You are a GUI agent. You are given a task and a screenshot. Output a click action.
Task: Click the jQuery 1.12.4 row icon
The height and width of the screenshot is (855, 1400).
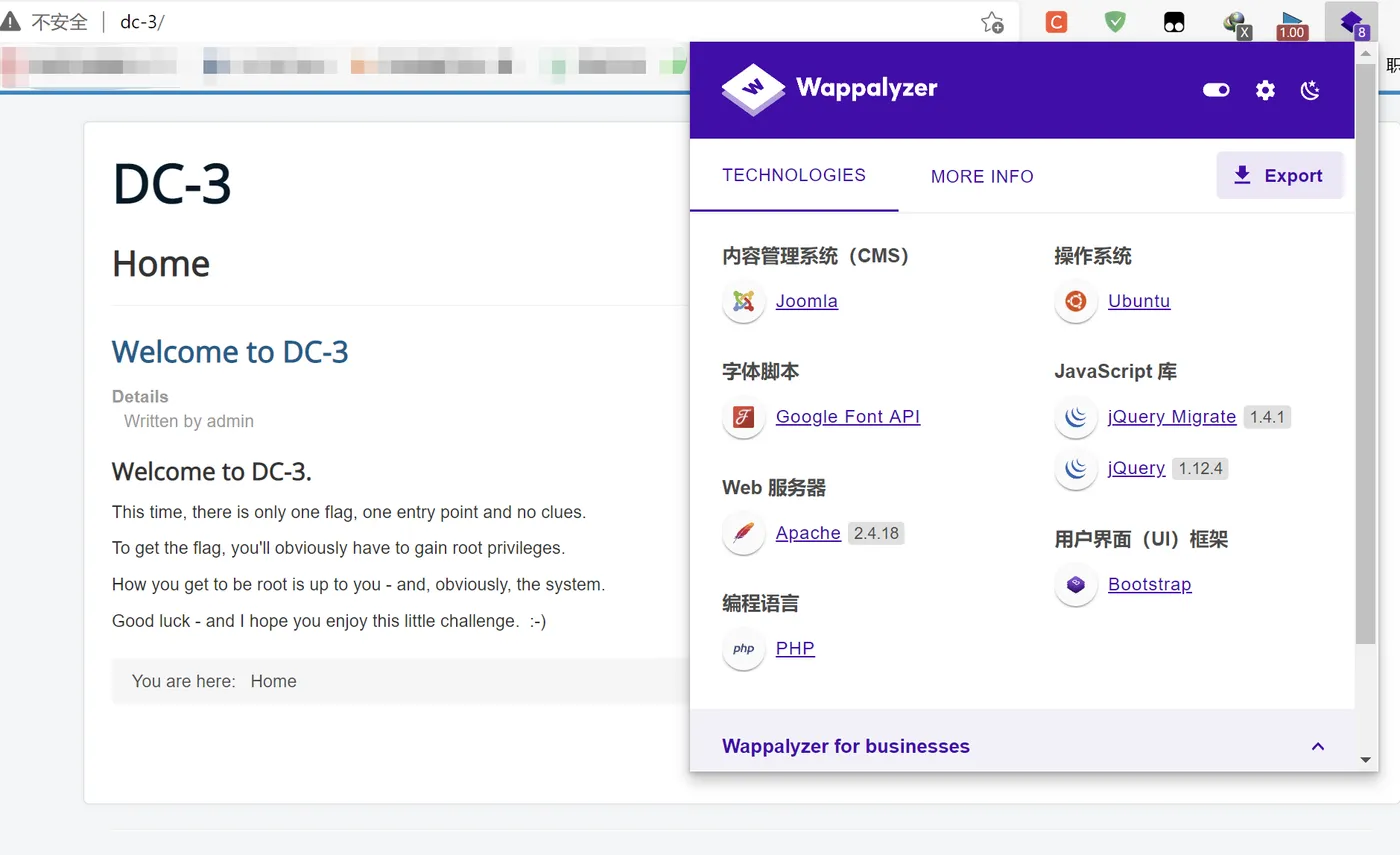tap(1075, 468)
